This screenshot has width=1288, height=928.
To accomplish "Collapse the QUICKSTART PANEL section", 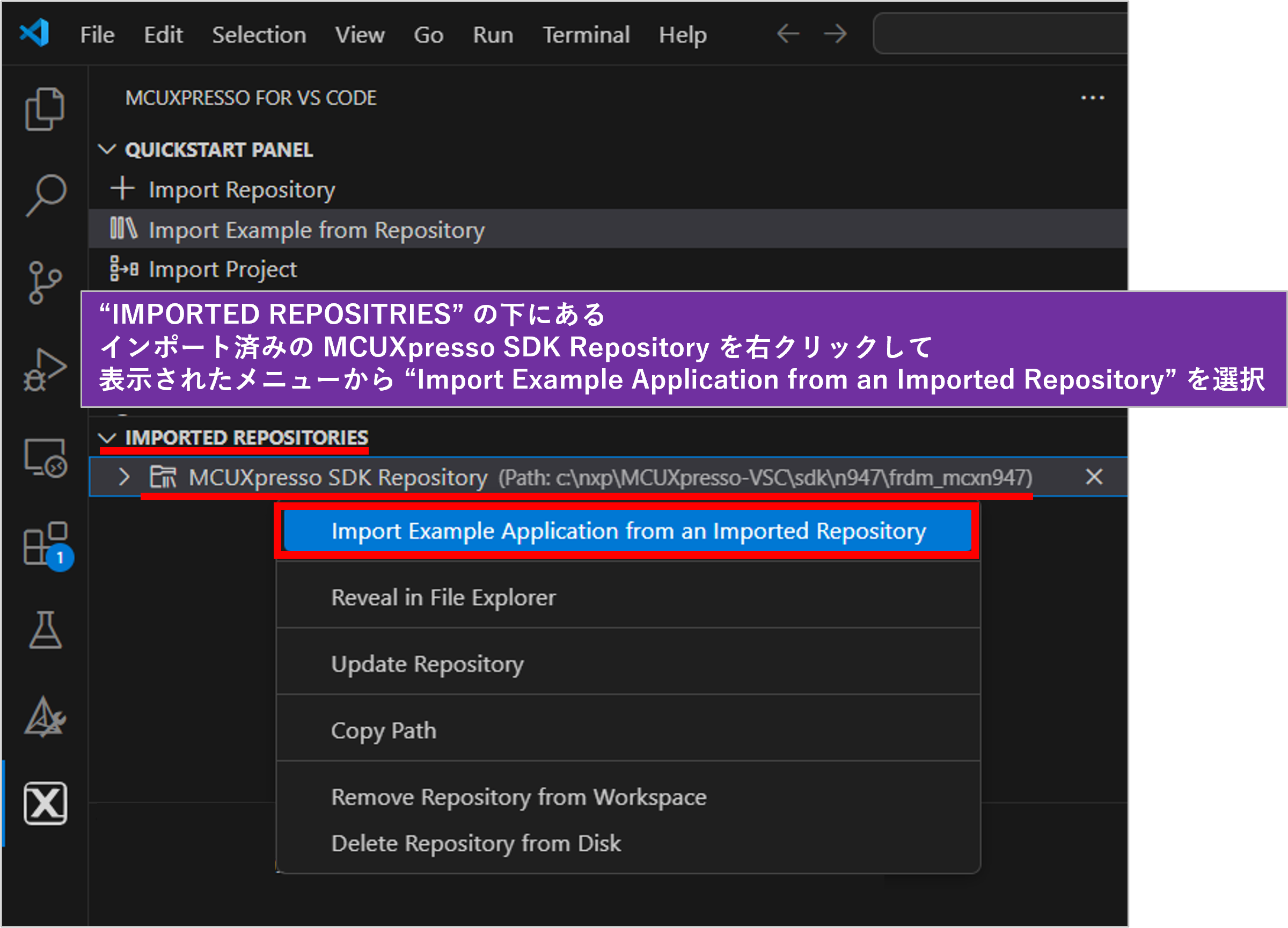I will [x=107, y=150].
